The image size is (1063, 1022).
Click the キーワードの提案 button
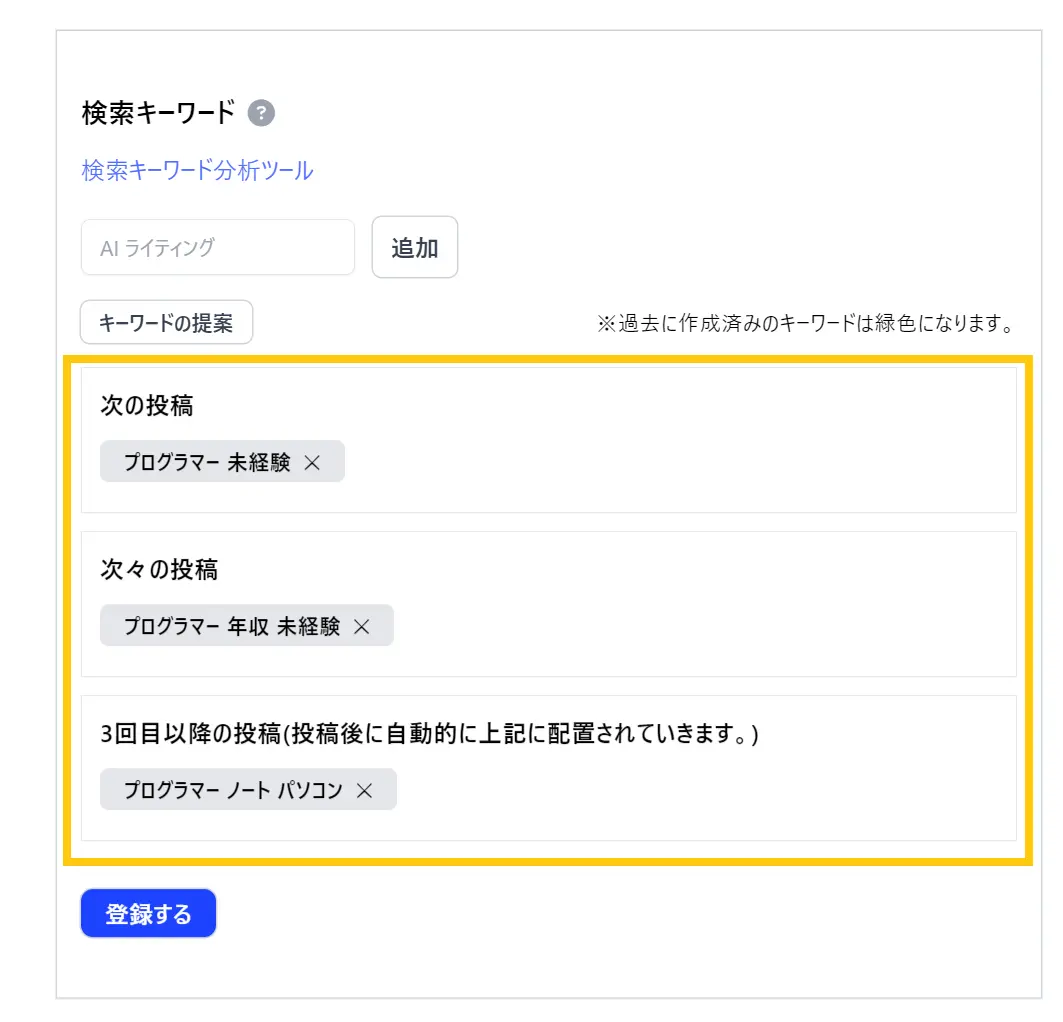click(x=166, y=323)
